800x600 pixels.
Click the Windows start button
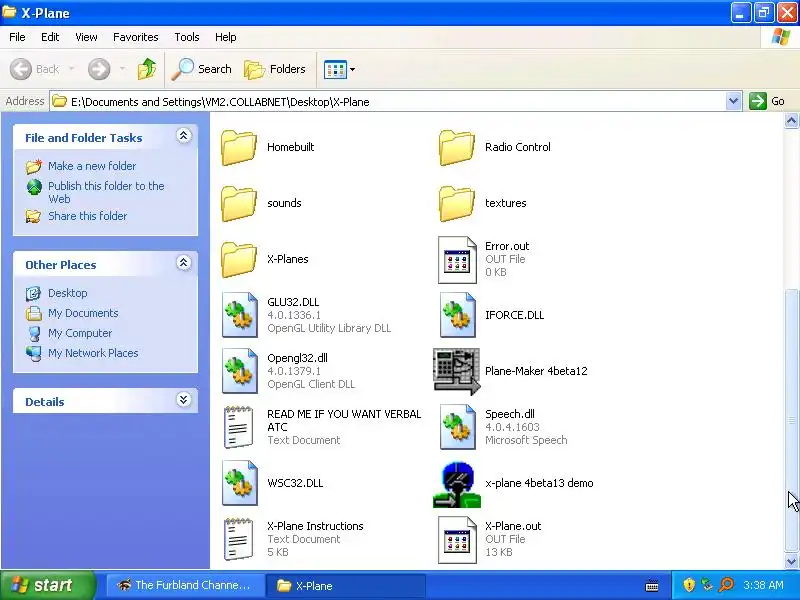48,585
